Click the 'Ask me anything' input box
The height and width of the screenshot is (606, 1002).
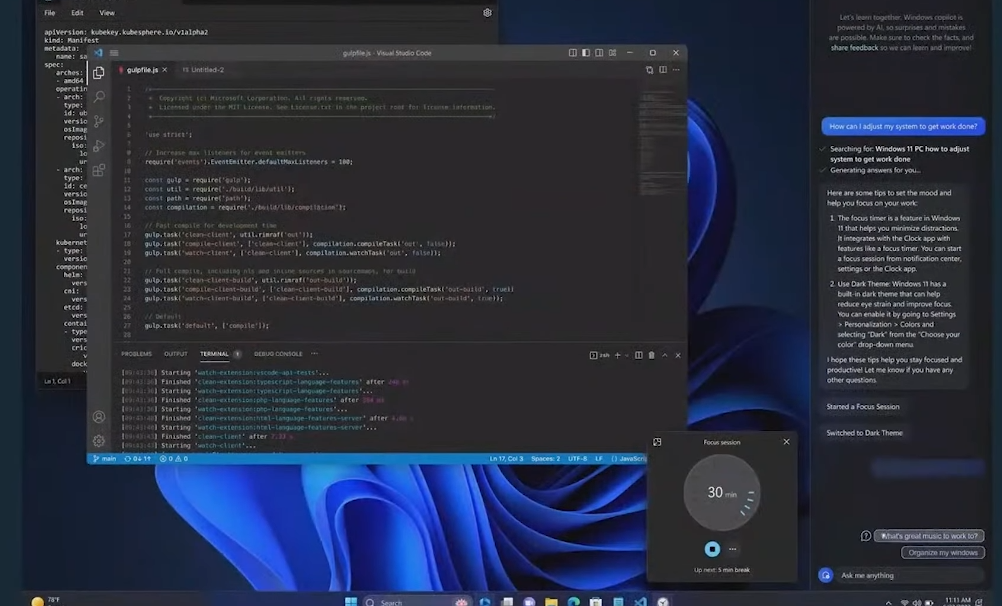(909, 575)
